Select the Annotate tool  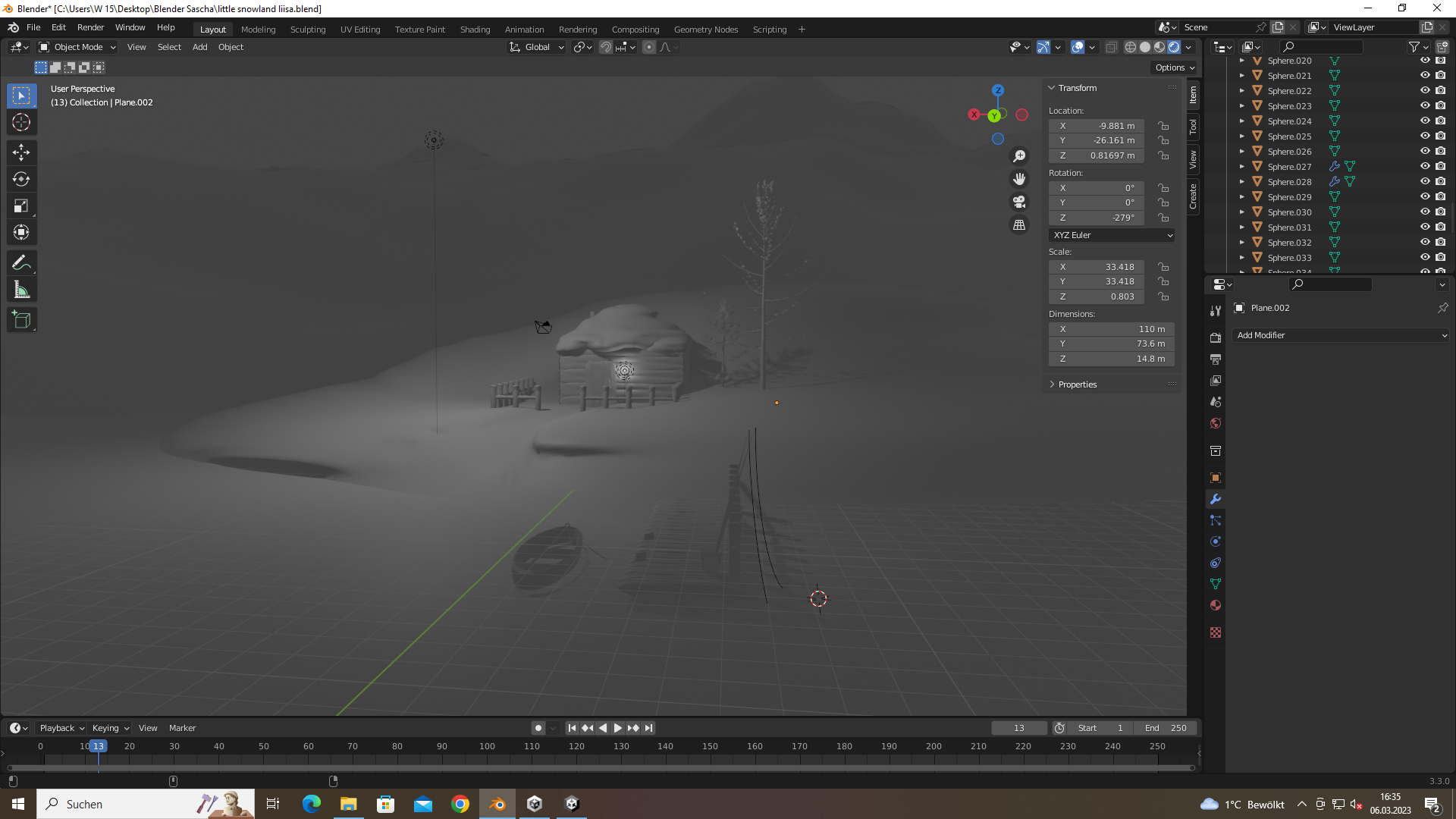click(x=21, y=263)
